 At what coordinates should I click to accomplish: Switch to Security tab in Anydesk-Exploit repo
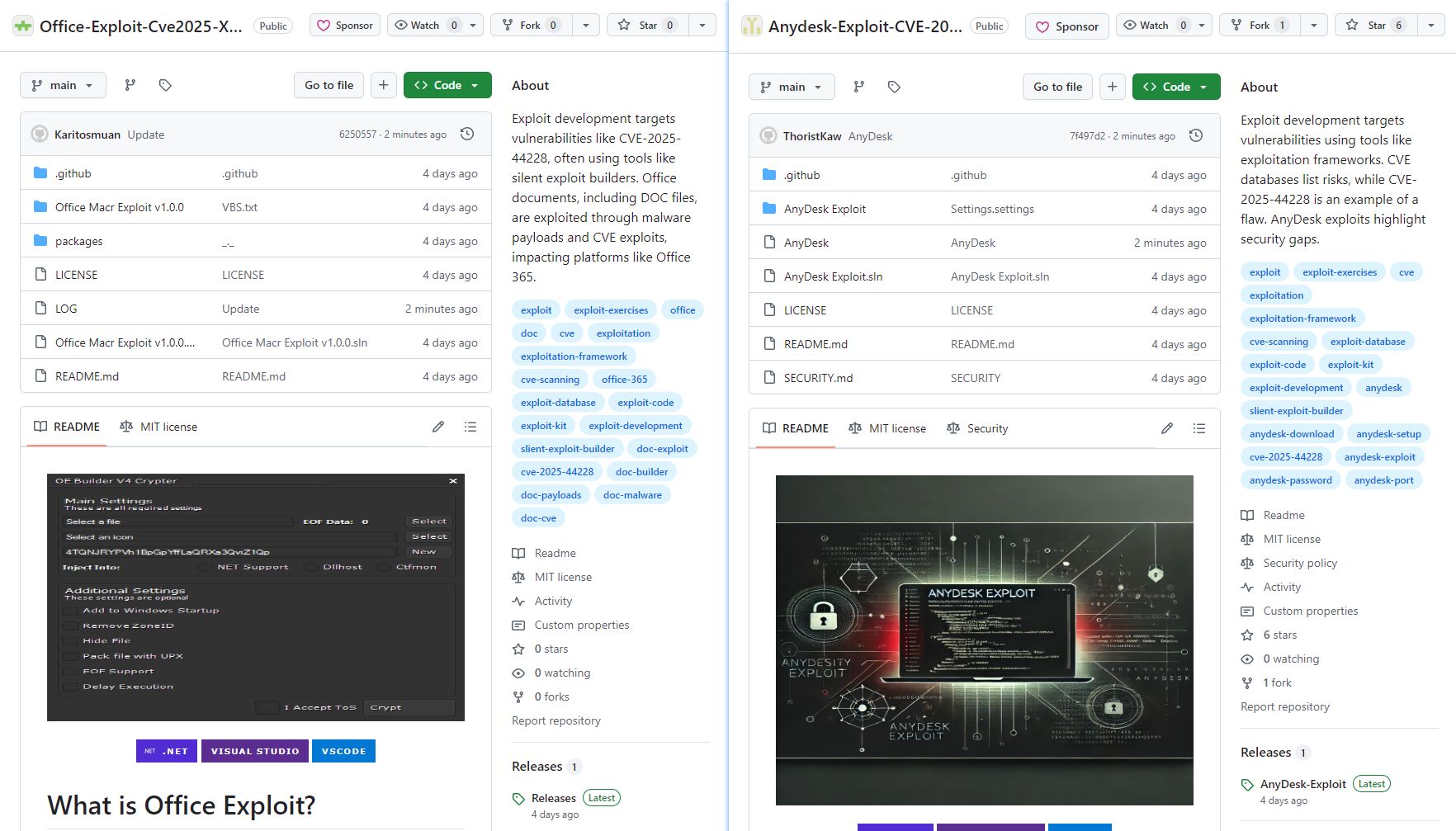pyautogui.click(x=977, y=428)
